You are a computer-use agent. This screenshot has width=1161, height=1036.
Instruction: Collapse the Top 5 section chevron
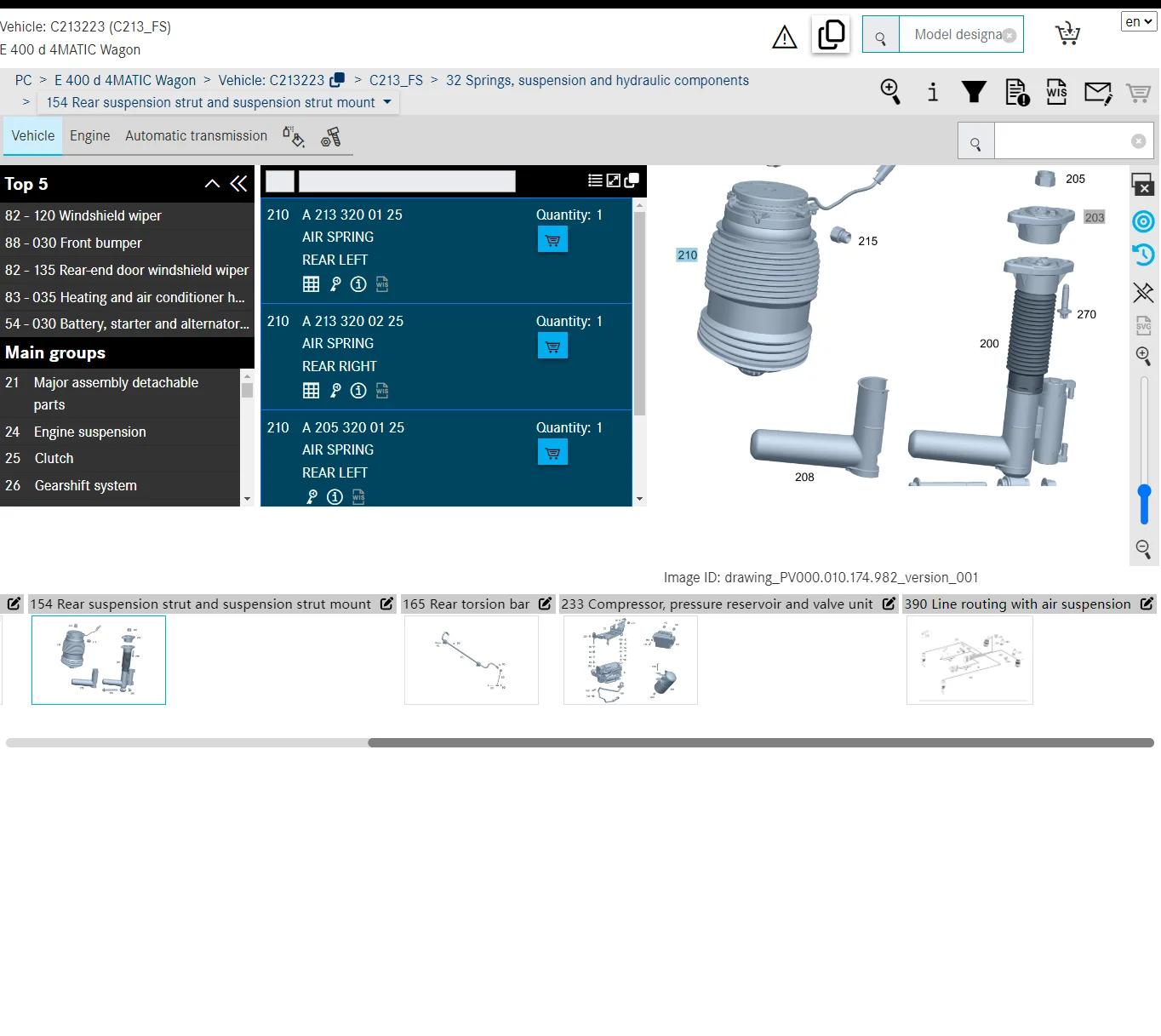212,184
